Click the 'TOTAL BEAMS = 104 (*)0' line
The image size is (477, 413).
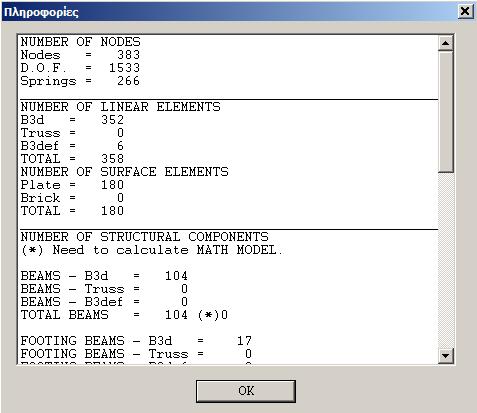click(124, 315)
